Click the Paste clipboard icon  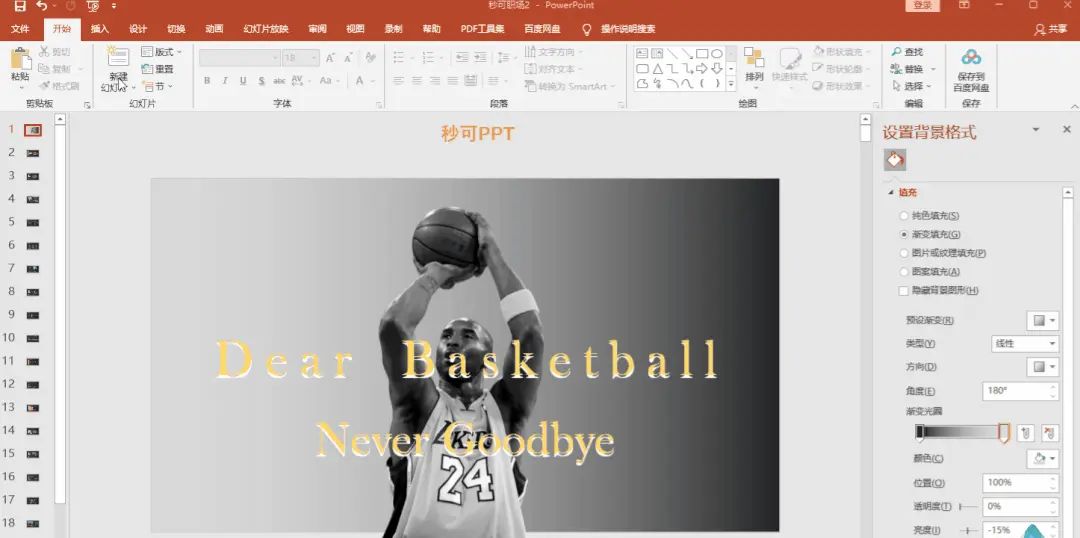click(x=20, y=62)
